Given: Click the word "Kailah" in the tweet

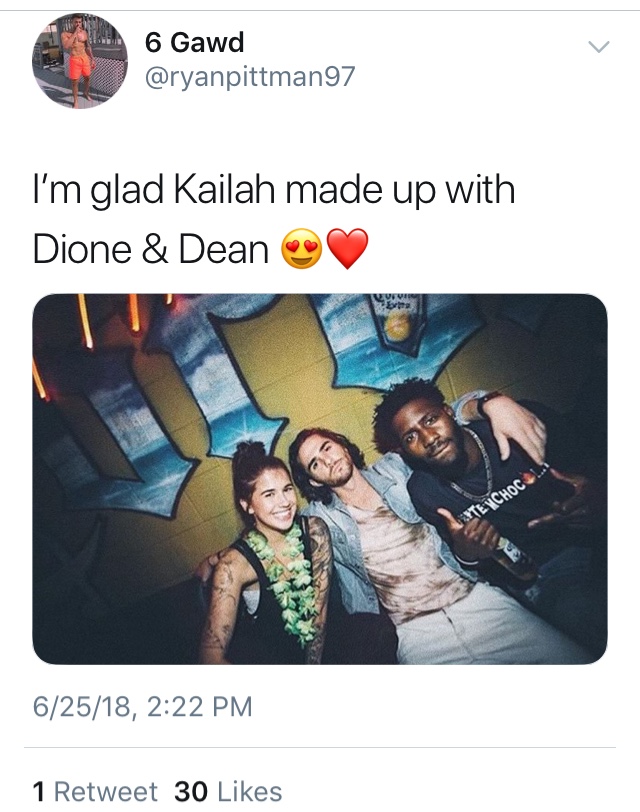Looking at the screenshot, I should tap(224, 190).
